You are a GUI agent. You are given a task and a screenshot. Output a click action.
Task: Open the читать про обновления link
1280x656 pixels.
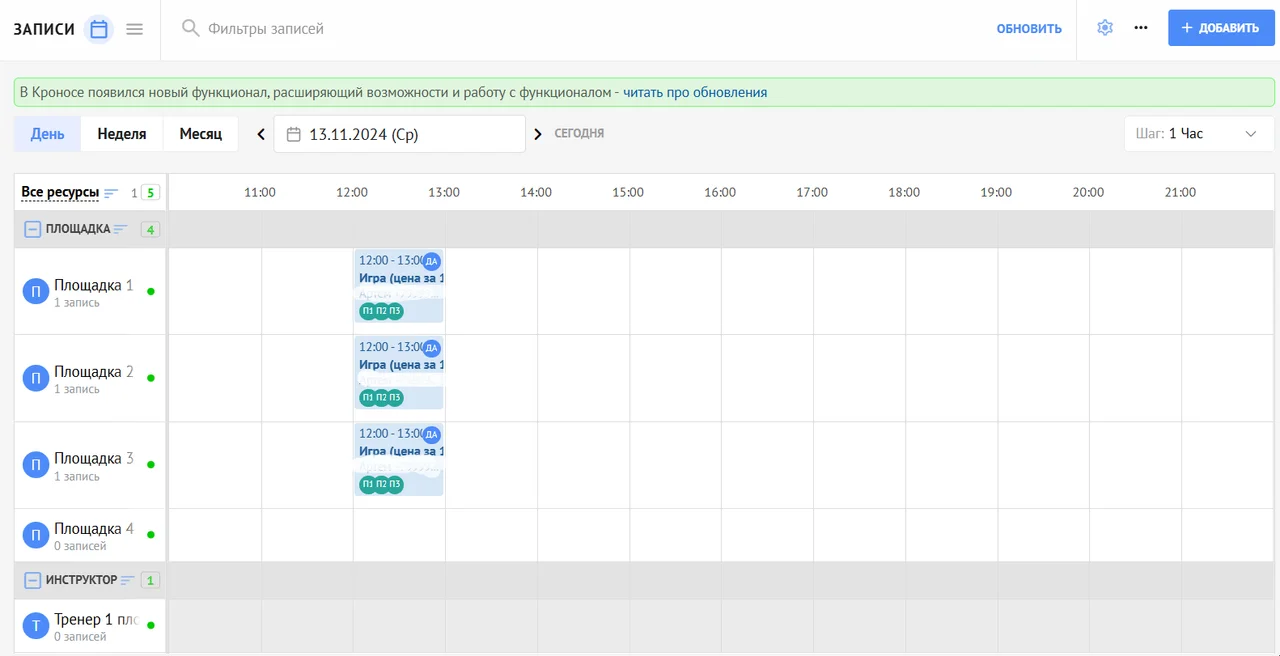coord(695,93)
